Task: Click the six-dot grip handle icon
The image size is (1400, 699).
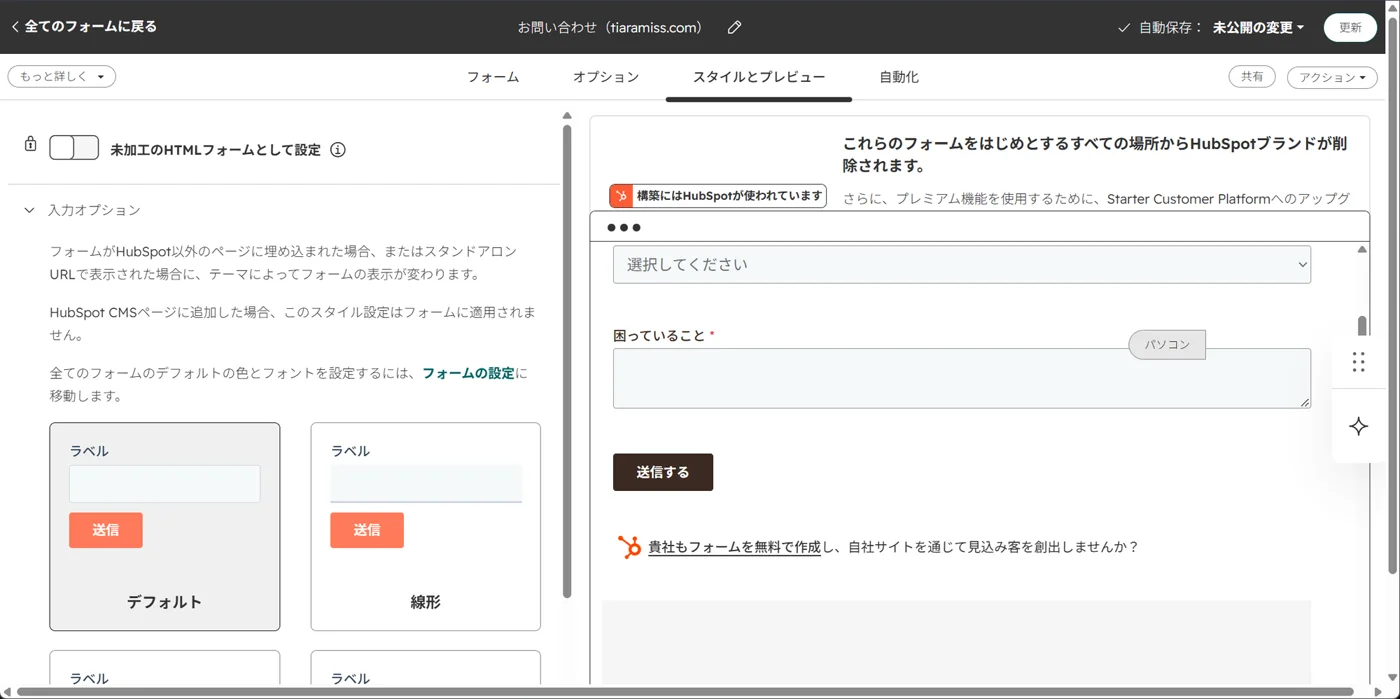Action: 1358,361
